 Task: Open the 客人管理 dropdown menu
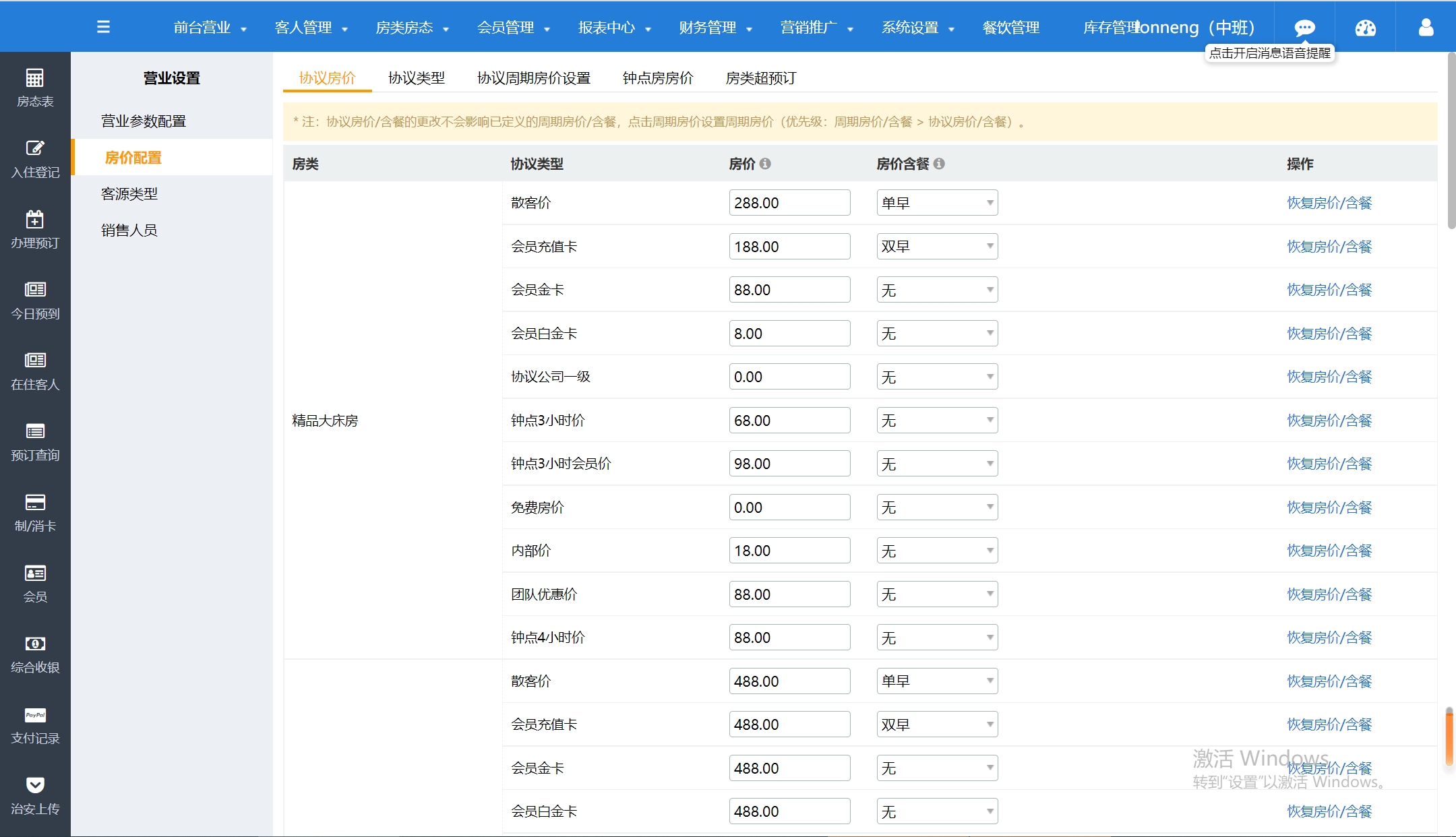coord(311,28)
